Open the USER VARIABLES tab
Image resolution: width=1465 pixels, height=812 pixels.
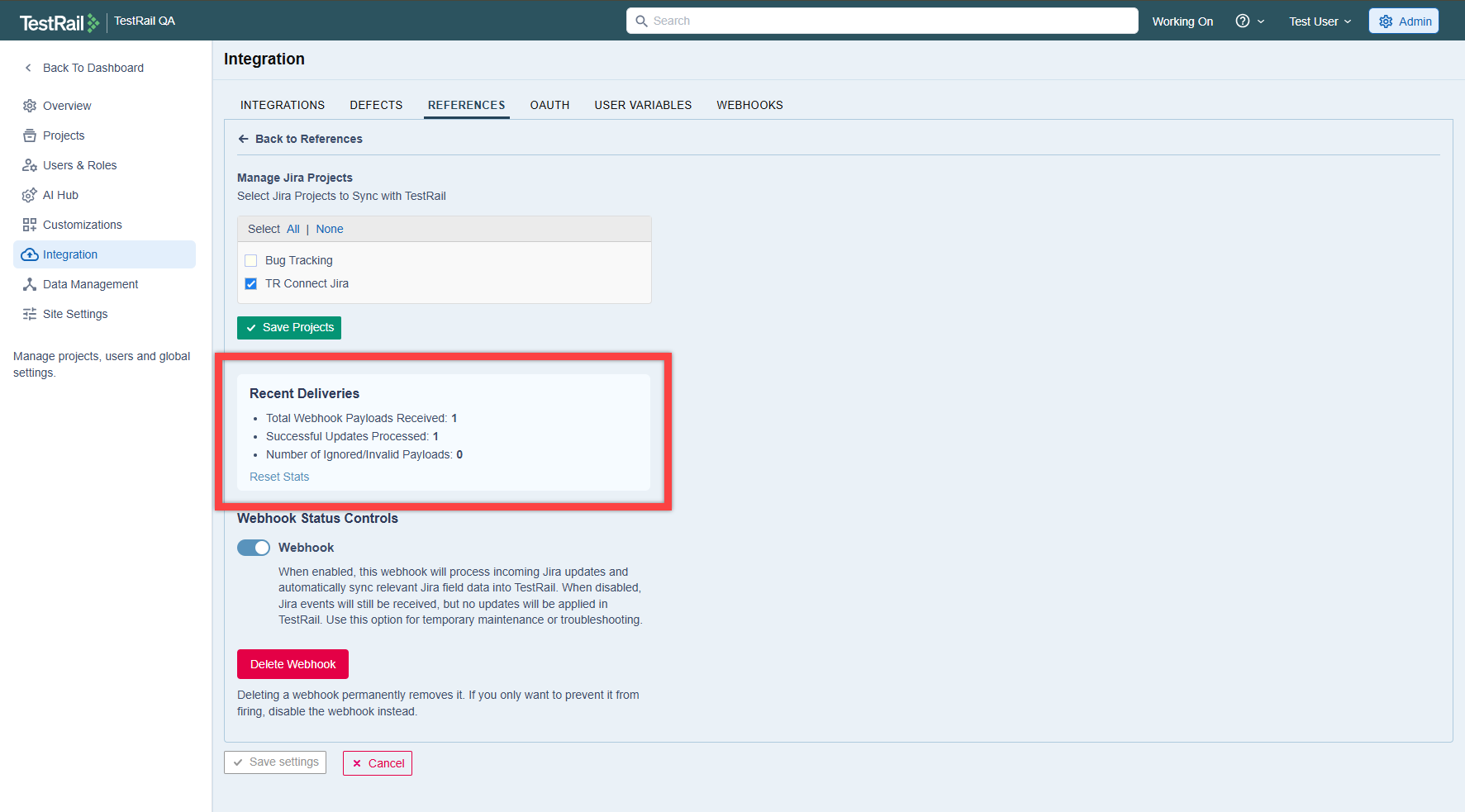click(643, 105)
